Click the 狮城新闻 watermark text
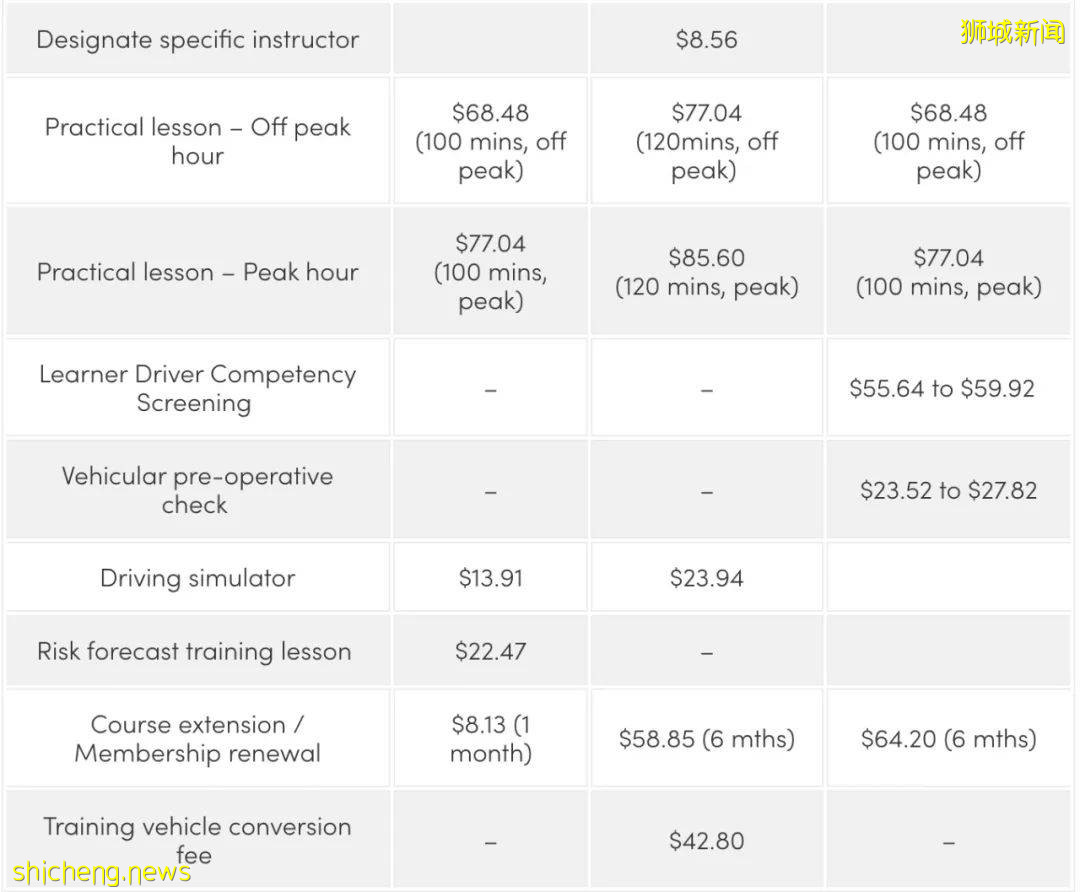Image resolution: width=1080 pixels, height=892 pixels. (x=1012, y=32)
